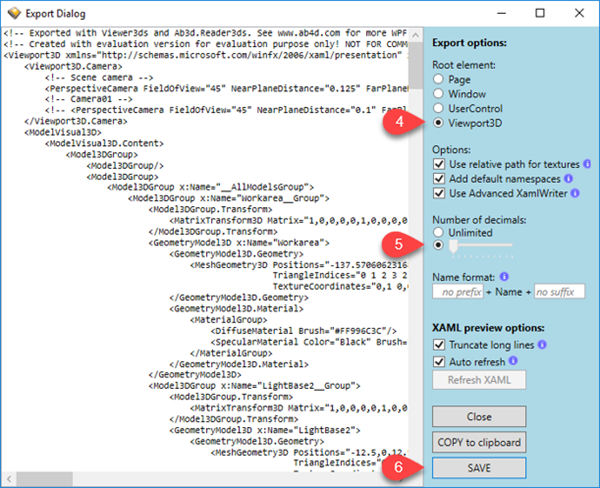Screen dimensions: 600x488
Task: Set number of decimals to Unlimited
Action: click(x=439, y=231)
